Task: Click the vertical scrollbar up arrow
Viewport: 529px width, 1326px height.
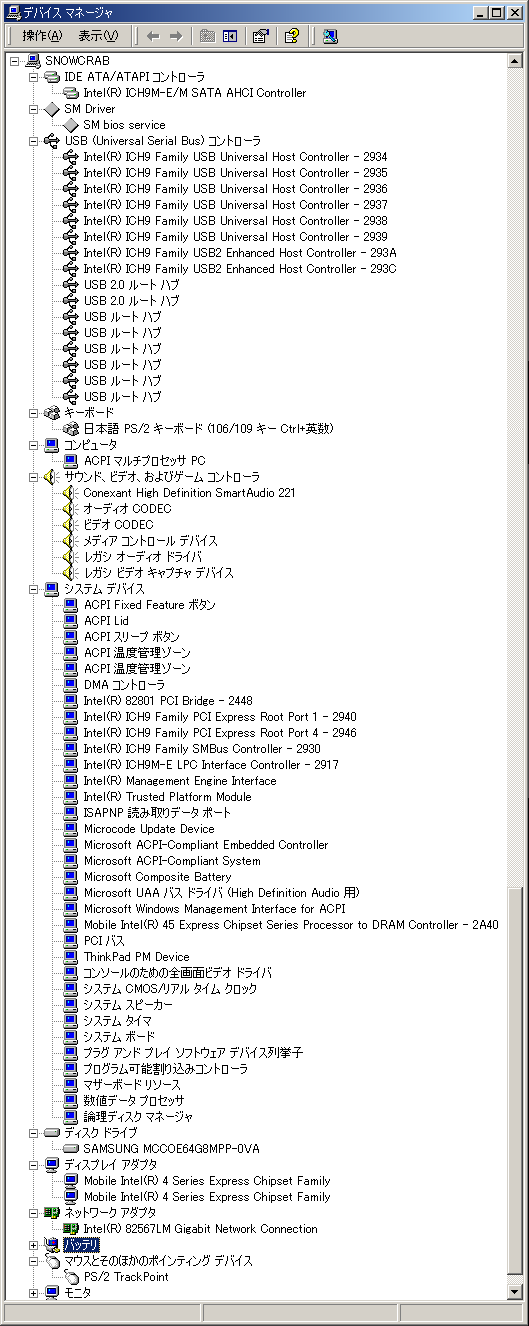Action: [x=516, y=61]
